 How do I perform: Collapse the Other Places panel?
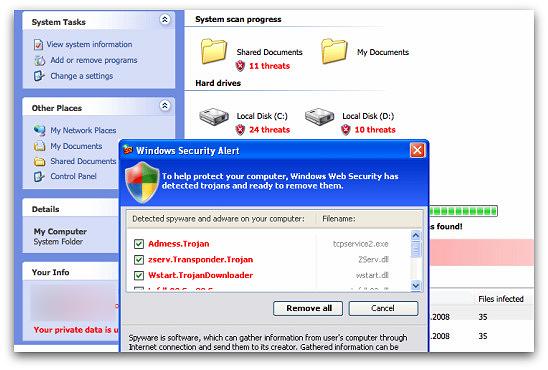(x=165, y=105)
